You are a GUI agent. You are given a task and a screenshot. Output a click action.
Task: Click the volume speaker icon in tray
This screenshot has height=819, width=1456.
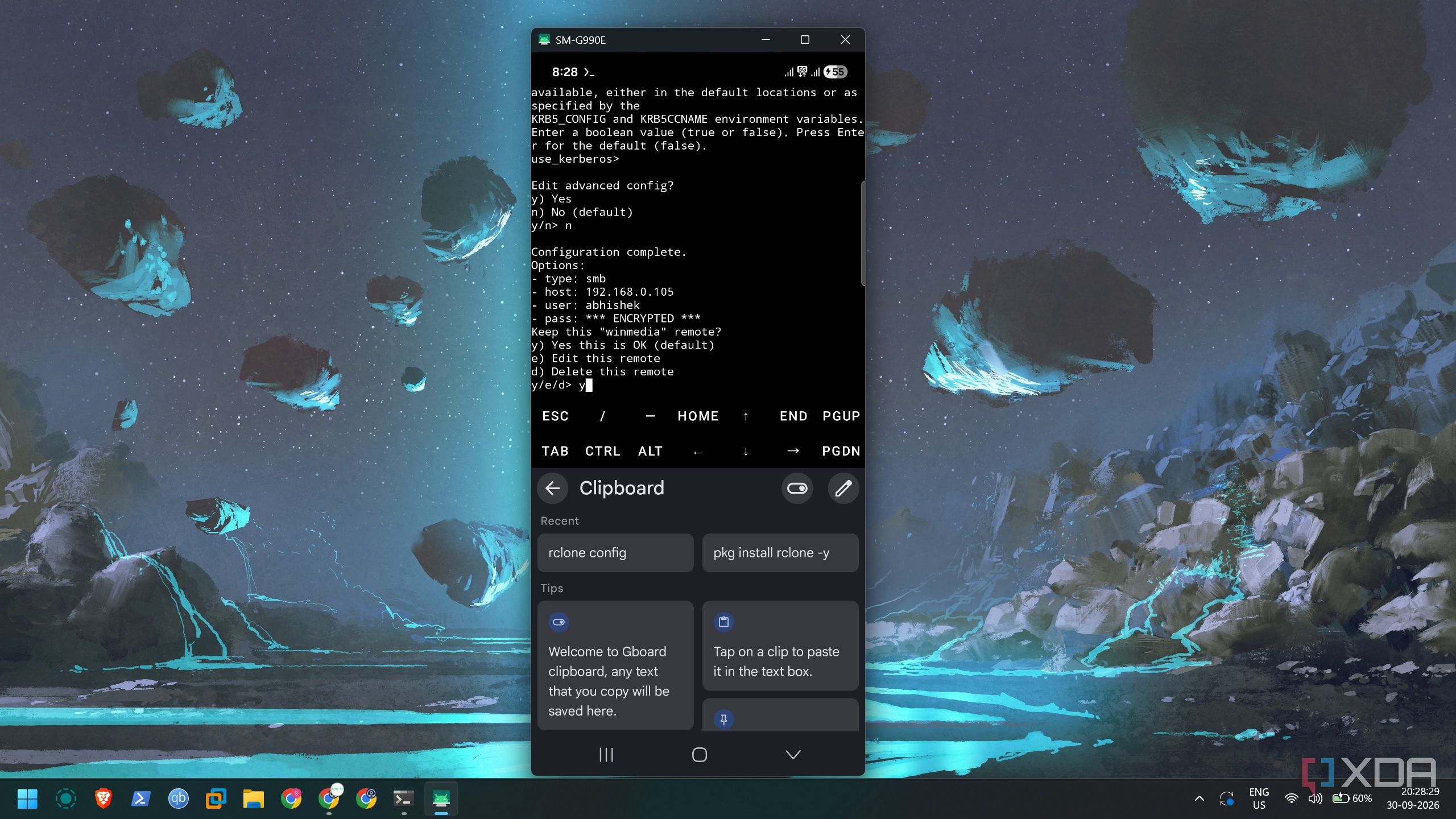[1315, 799]
